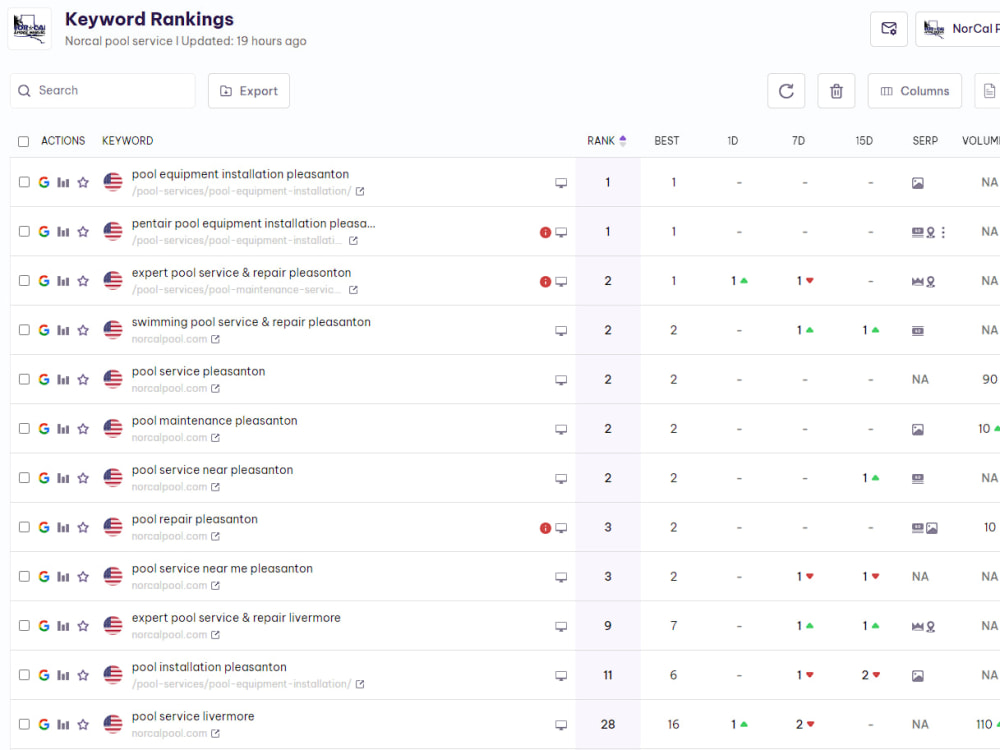
Task: Click red alert icon on pool repair pleasanton
Action: click(545, 528)
